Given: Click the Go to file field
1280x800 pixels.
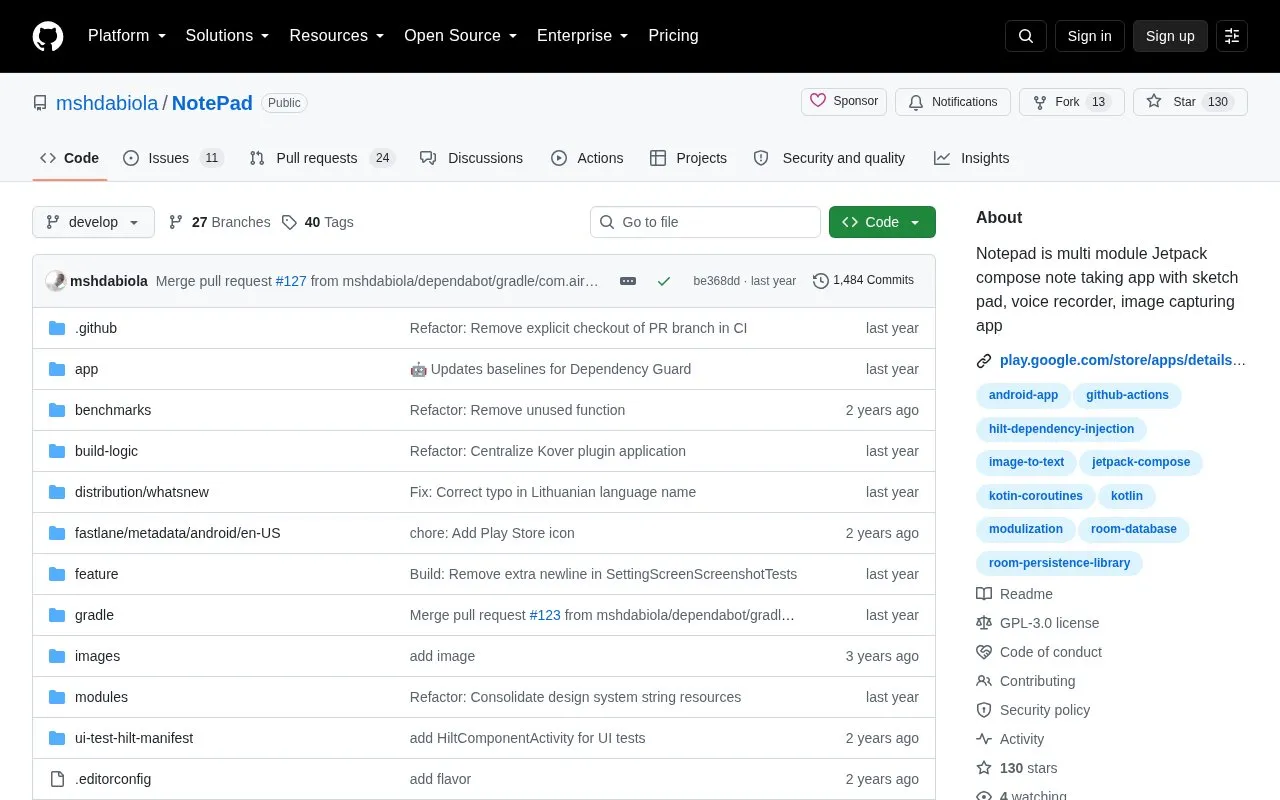Looking at the screenshot, I should click(705, 222).
